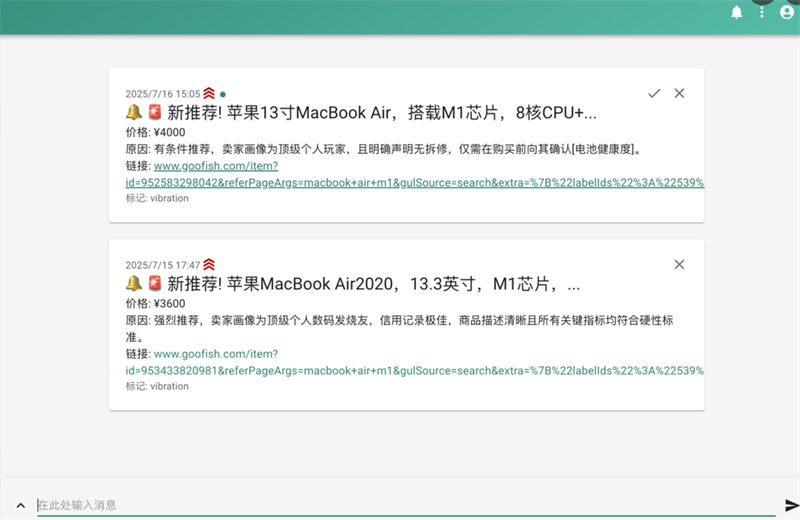
Task: Open the three-dot more options menu
Action: (x=762, y=12)
